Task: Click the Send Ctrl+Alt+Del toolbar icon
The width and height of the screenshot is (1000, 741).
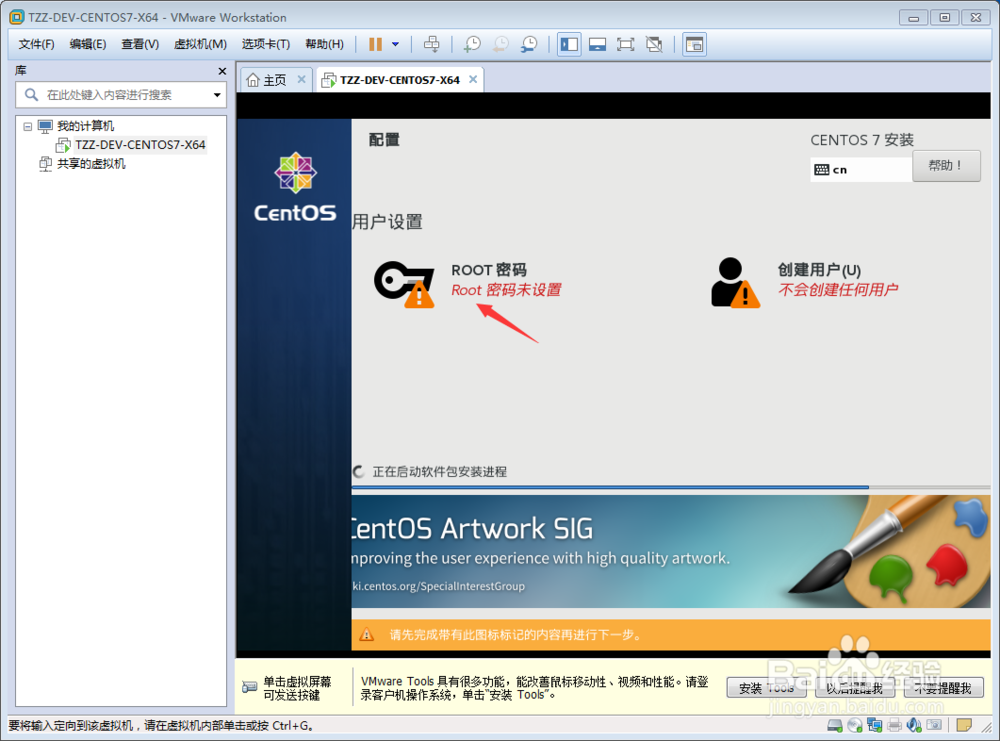Action: tap(432, 44)
